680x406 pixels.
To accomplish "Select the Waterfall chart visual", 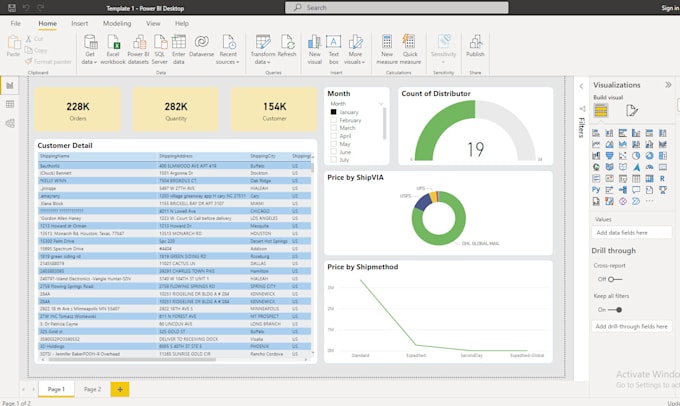I will pyautogui.click(x=596, y=156).
